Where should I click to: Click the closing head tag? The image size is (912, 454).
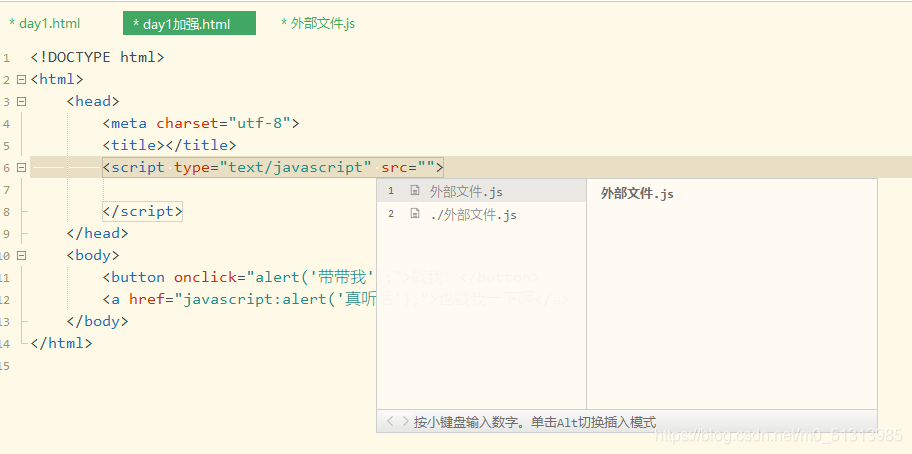(97, 234)
